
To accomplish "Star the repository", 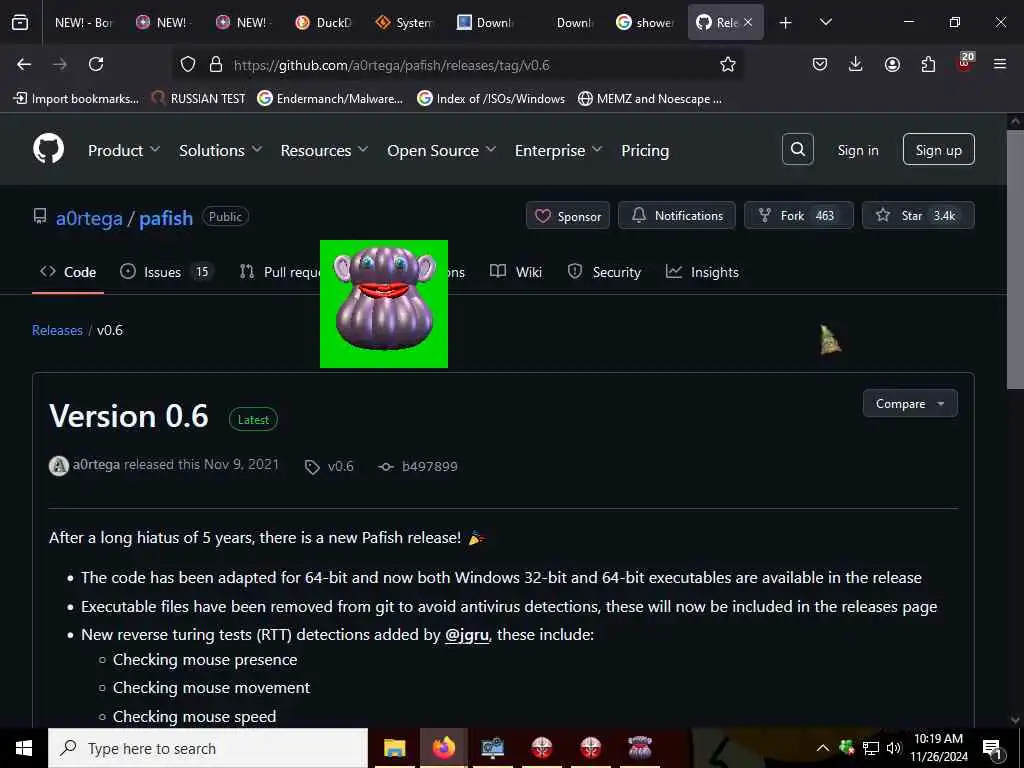I will click(x=918, y=216).
